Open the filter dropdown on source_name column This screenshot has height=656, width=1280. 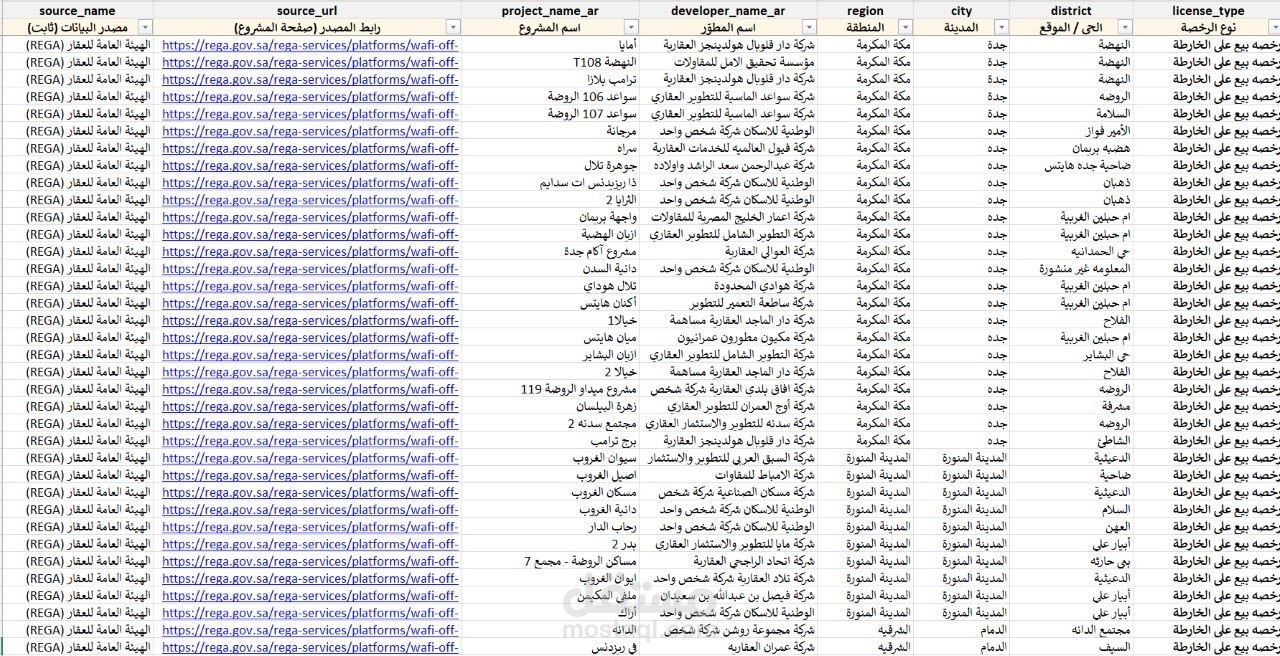click(146, 27)
